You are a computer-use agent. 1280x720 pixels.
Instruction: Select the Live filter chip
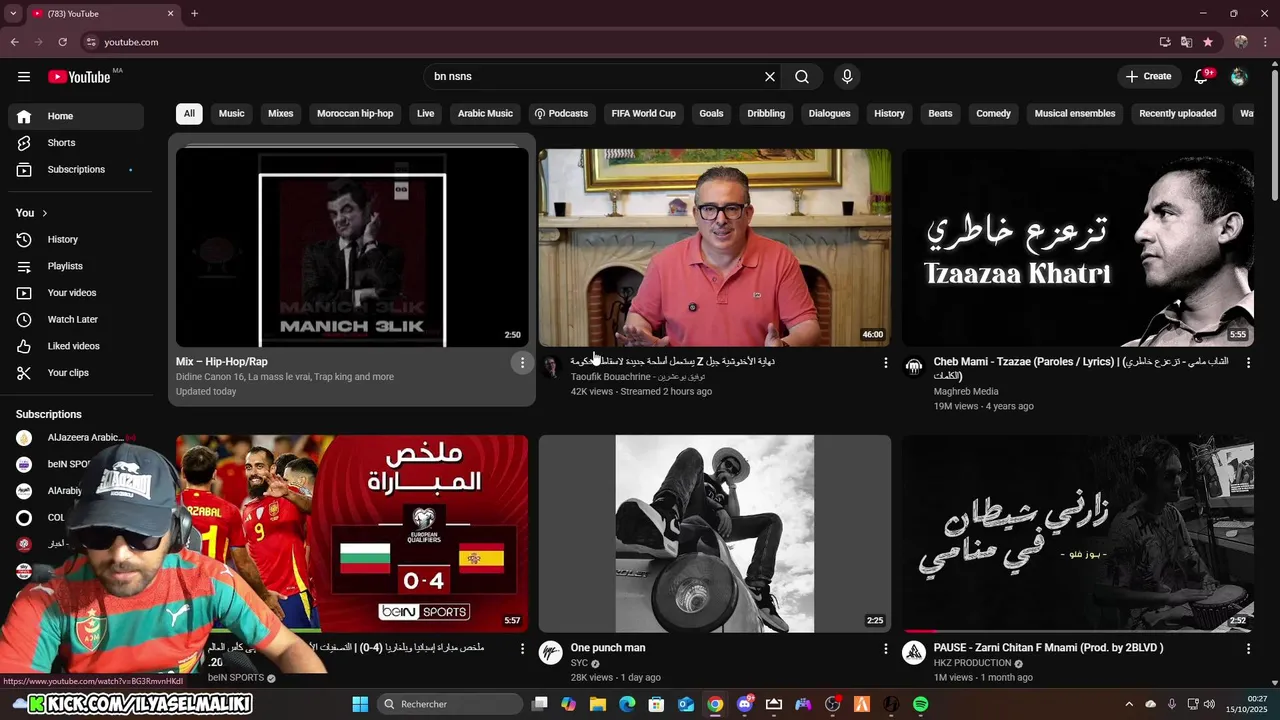click(426, 114)
